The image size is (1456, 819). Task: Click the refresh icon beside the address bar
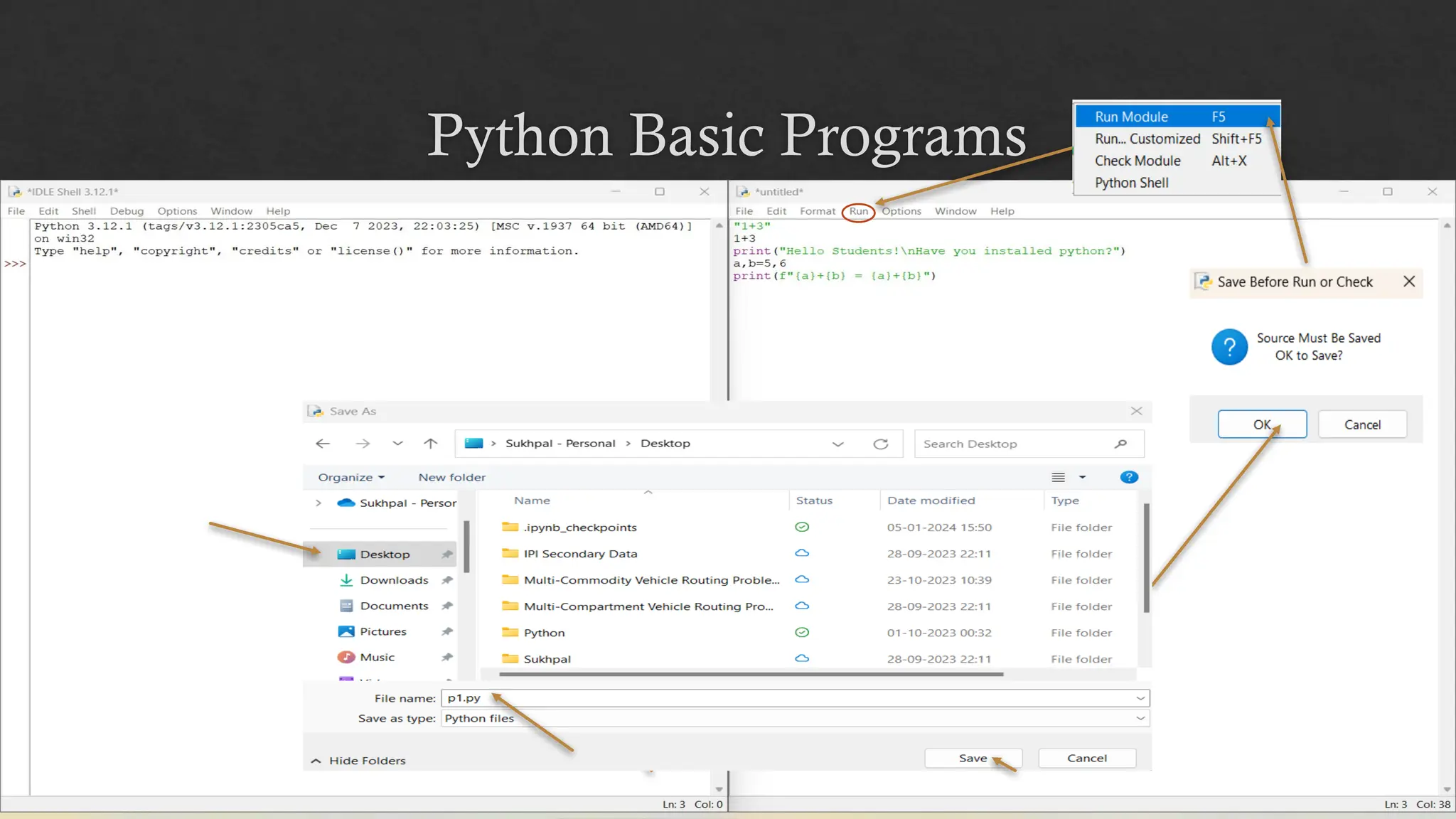tap(880, 444)
